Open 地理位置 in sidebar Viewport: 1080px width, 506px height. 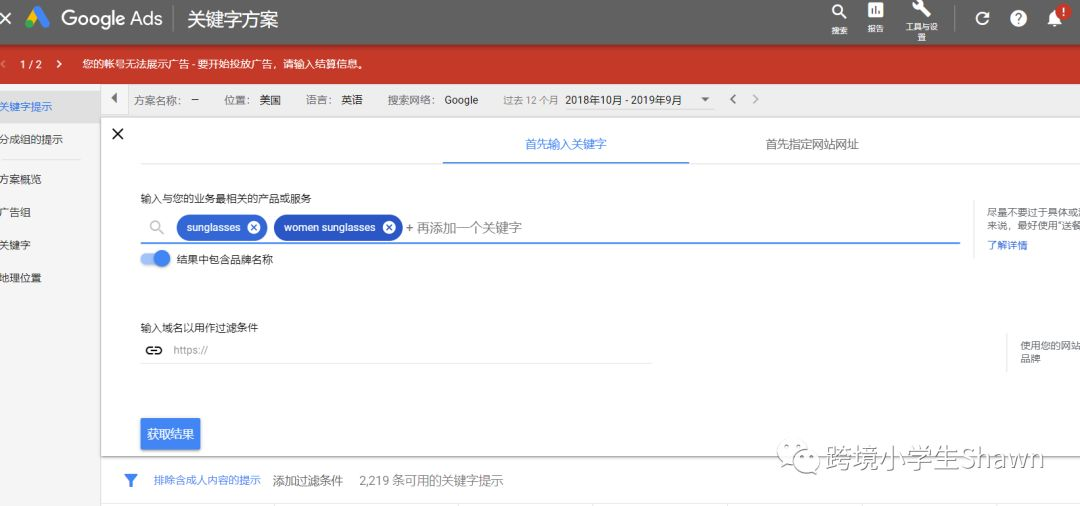[21, 278]
